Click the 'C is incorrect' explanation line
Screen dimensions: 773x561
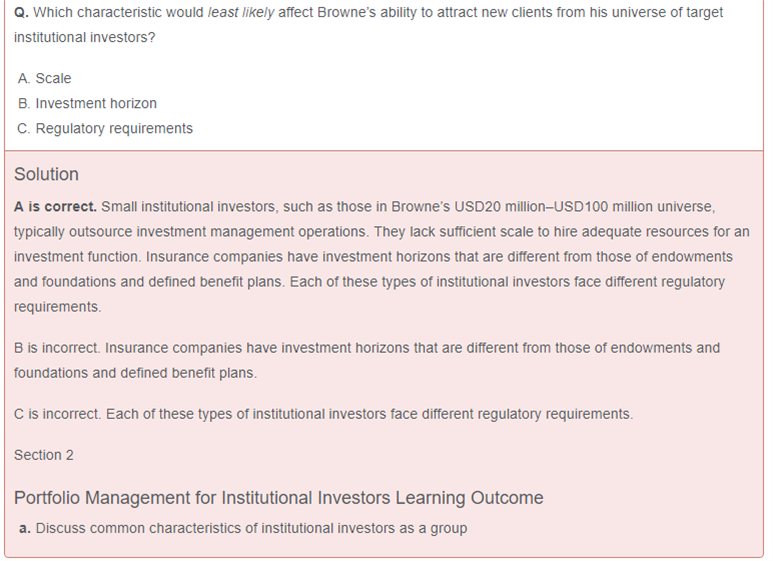[323, 414]
